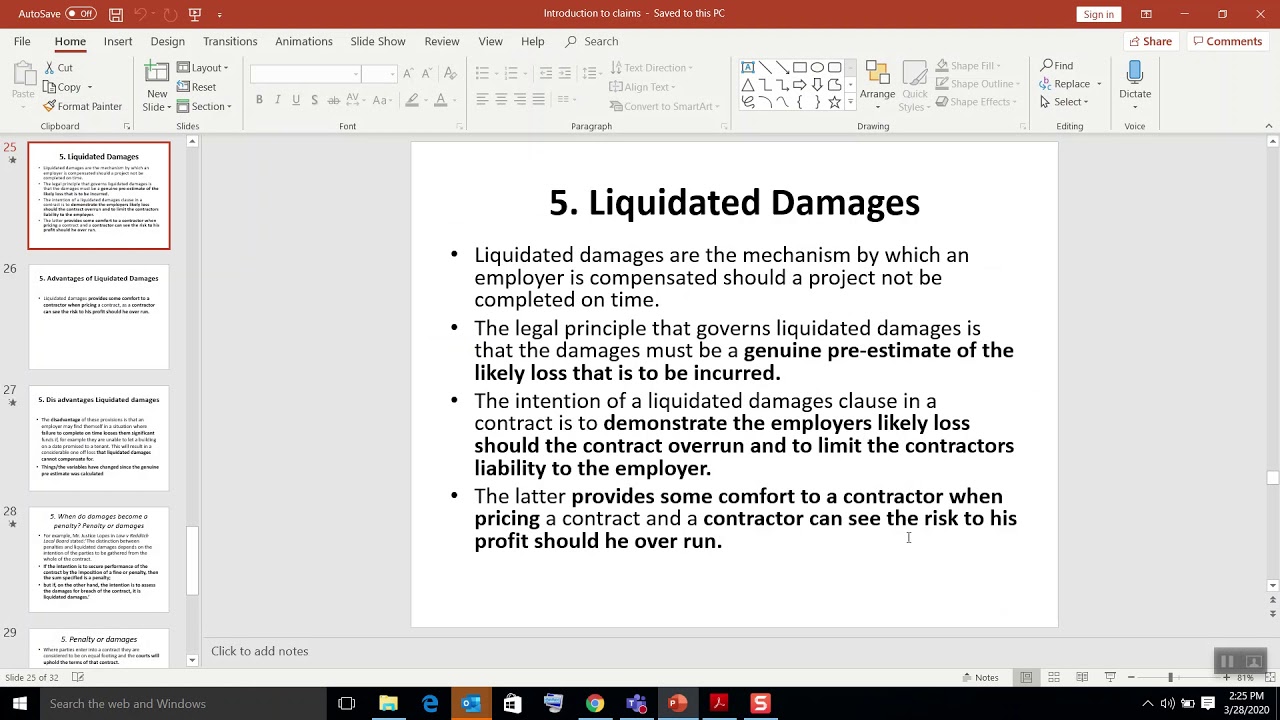Open the font name combo box

click(305, 74)
